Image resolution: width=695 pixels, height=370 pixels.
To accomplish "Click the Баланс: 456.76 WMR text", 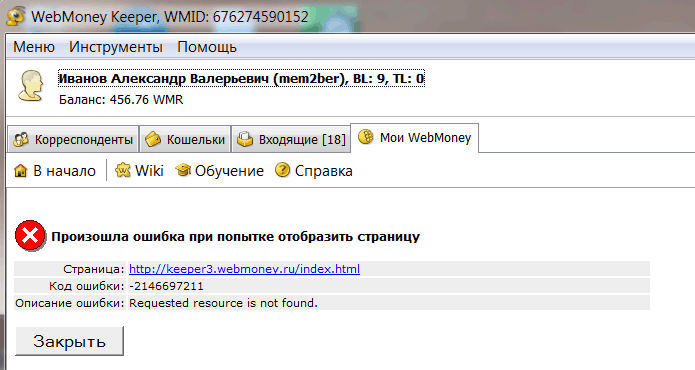I will pos(121,100).
